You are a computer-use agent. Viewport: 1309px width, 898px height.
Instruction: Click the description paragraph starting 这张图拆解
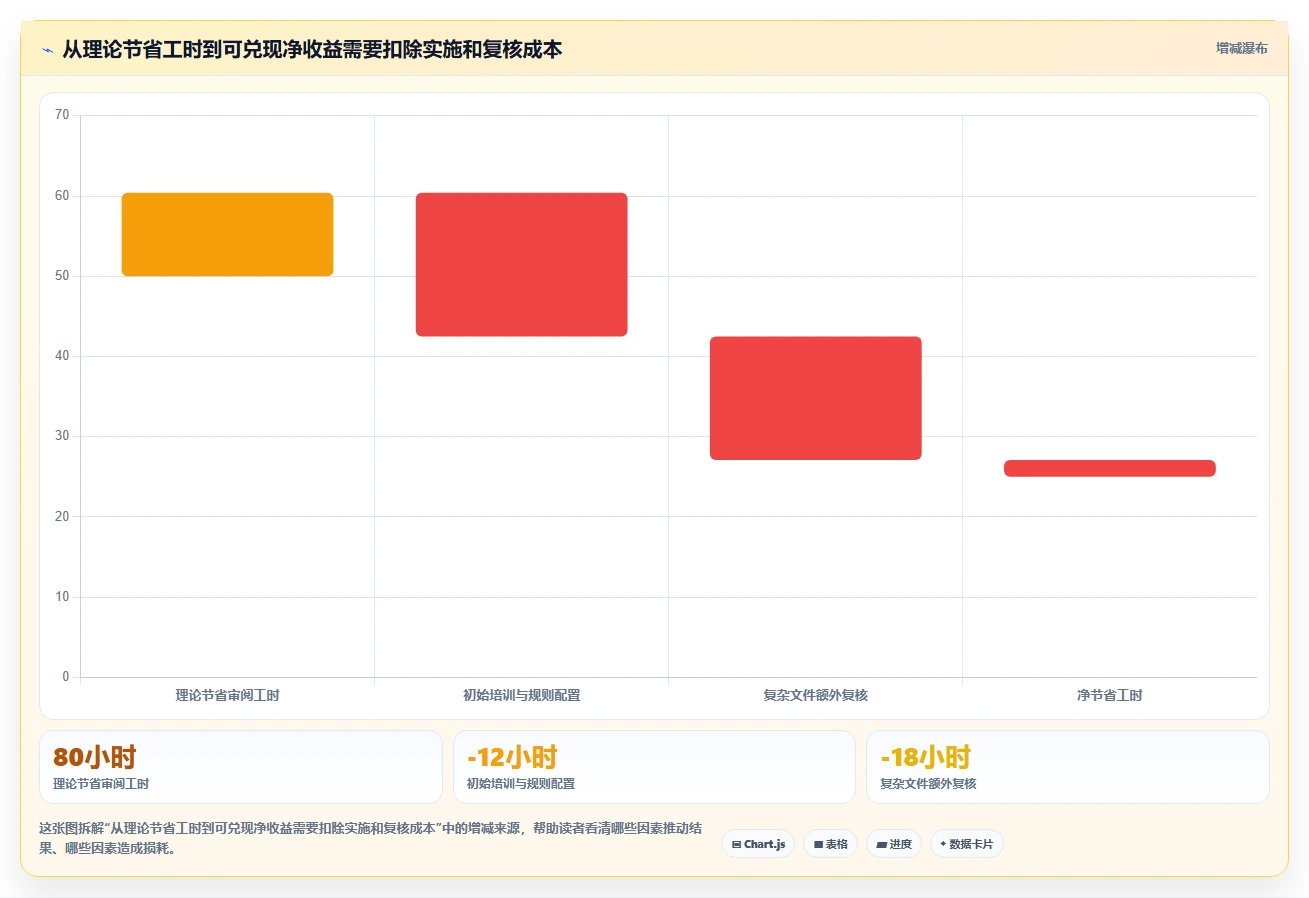370,839
